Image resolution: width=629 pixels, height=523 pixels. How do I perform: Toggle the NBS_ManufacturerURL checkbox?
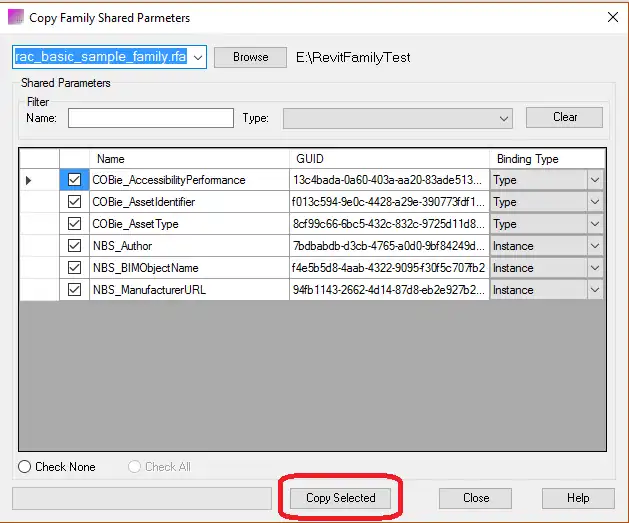74,290
